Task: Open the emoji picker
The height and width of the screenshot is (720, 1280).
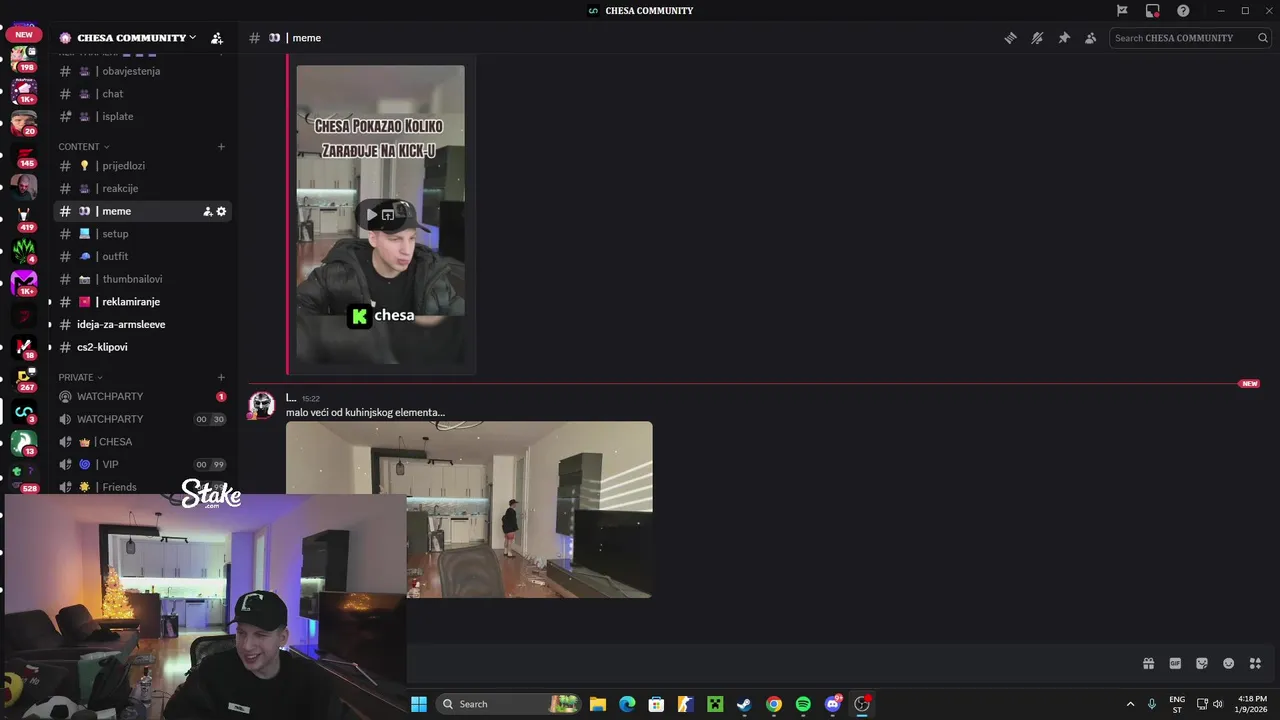Action: (1229, 663)
